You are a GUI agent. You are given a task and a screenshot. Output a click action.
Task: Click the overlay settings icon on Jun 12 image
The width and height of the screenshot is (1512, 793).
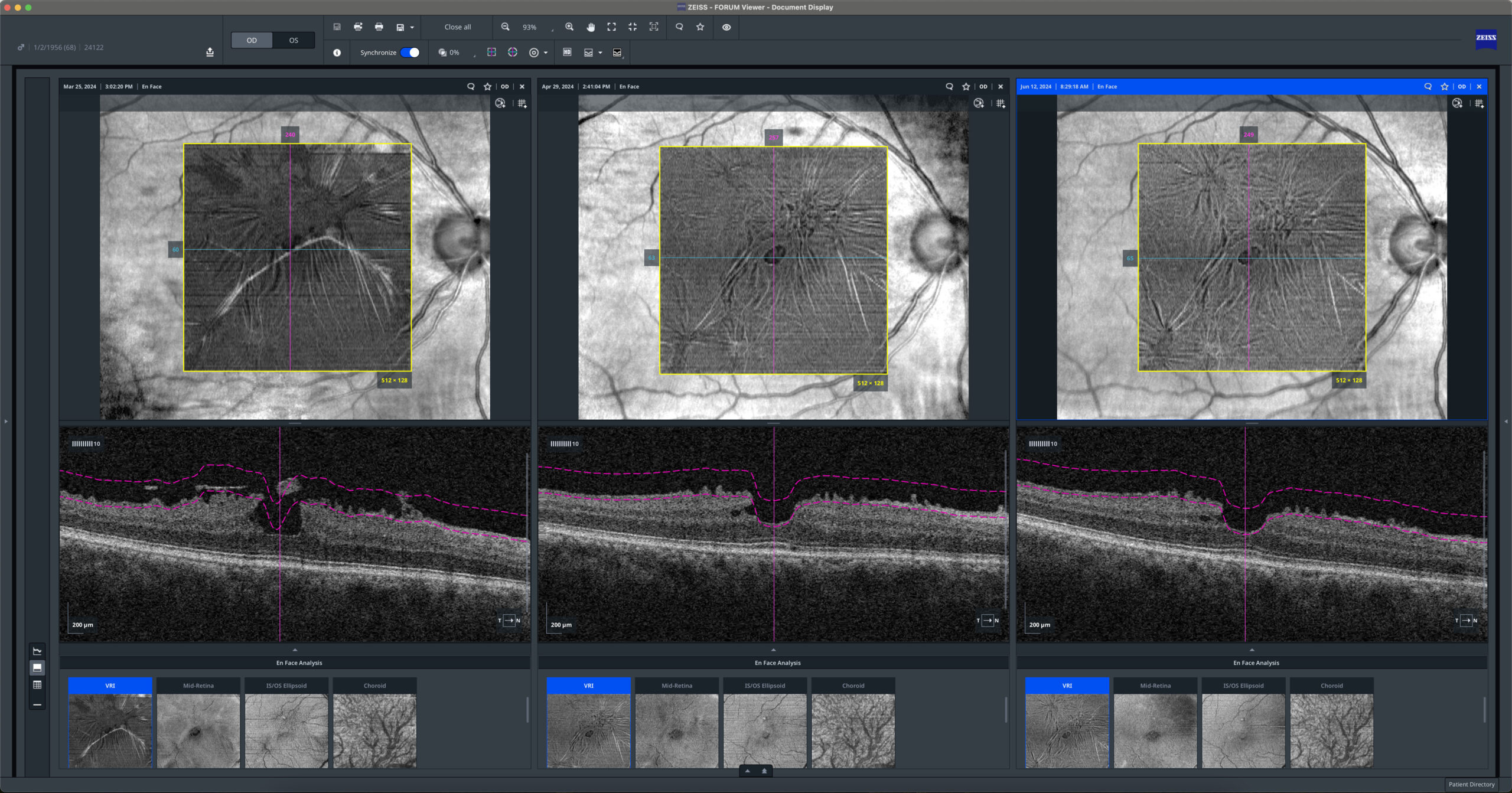(x=1457, y=103)
